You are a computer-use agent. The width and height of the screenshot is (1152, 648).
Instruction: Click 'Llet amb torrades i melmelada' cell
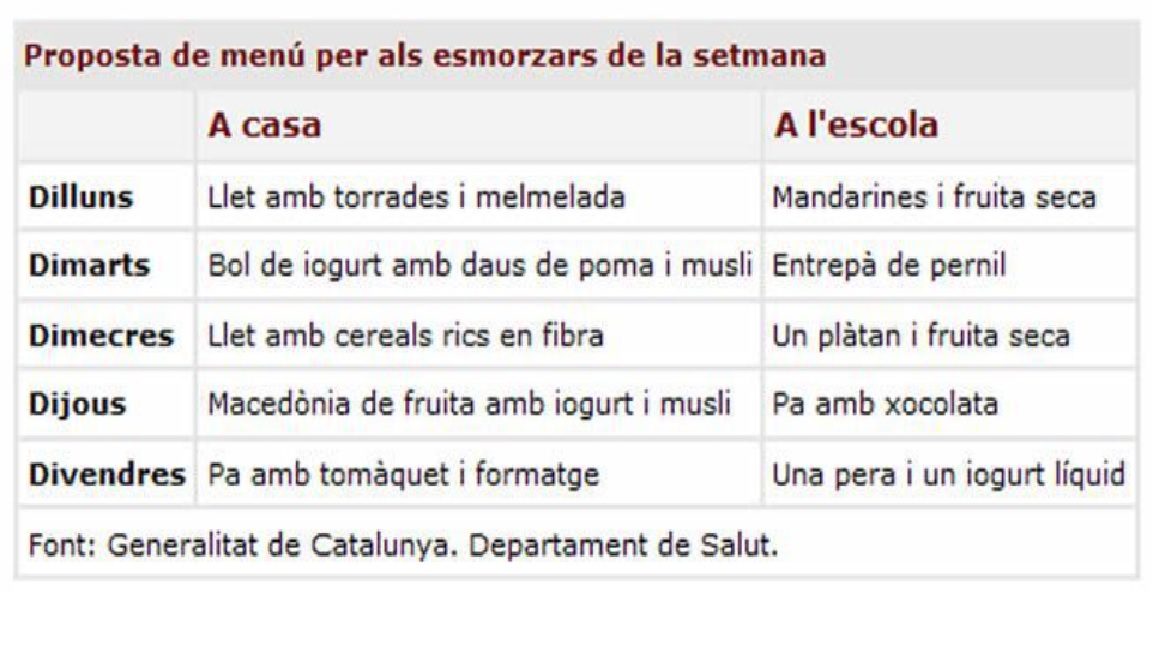[416, 196]
